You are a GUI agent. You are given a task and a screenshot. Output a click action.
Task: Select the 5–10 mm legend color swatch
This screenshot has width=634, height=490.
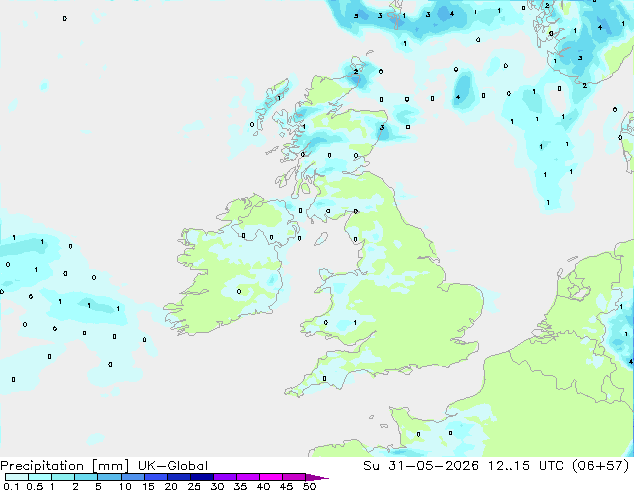pyautogui.click(x=109, y=477)
